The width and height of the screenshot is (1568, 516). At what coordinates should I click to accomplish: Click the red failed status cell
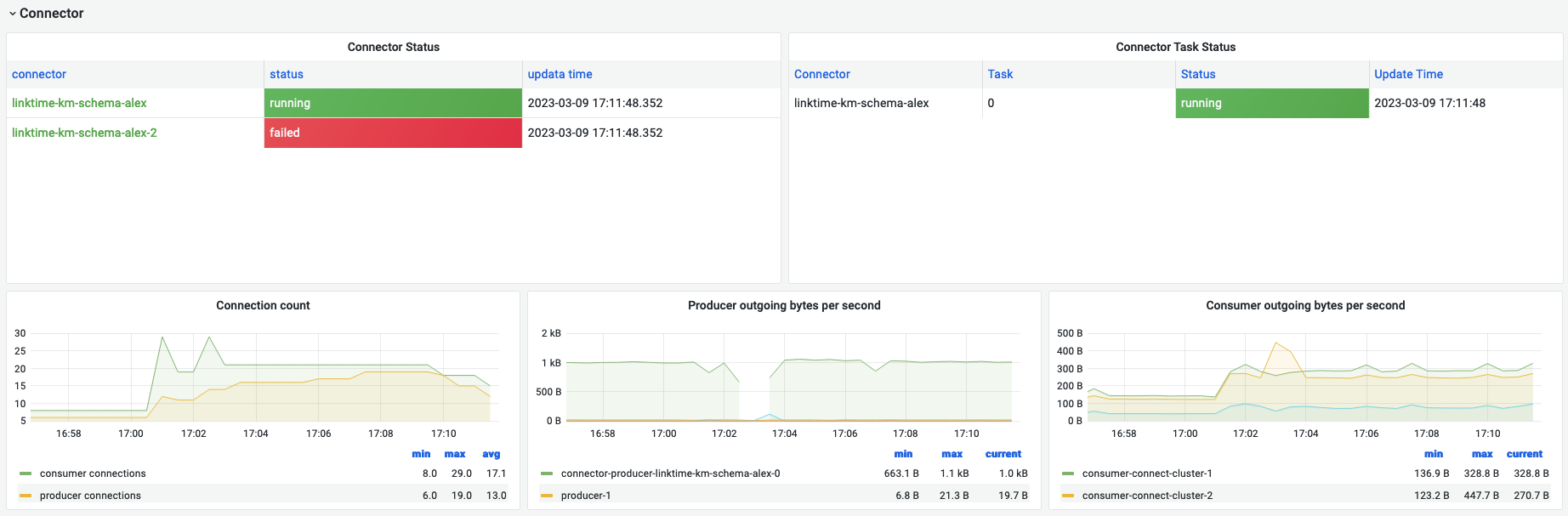(393, 133)
